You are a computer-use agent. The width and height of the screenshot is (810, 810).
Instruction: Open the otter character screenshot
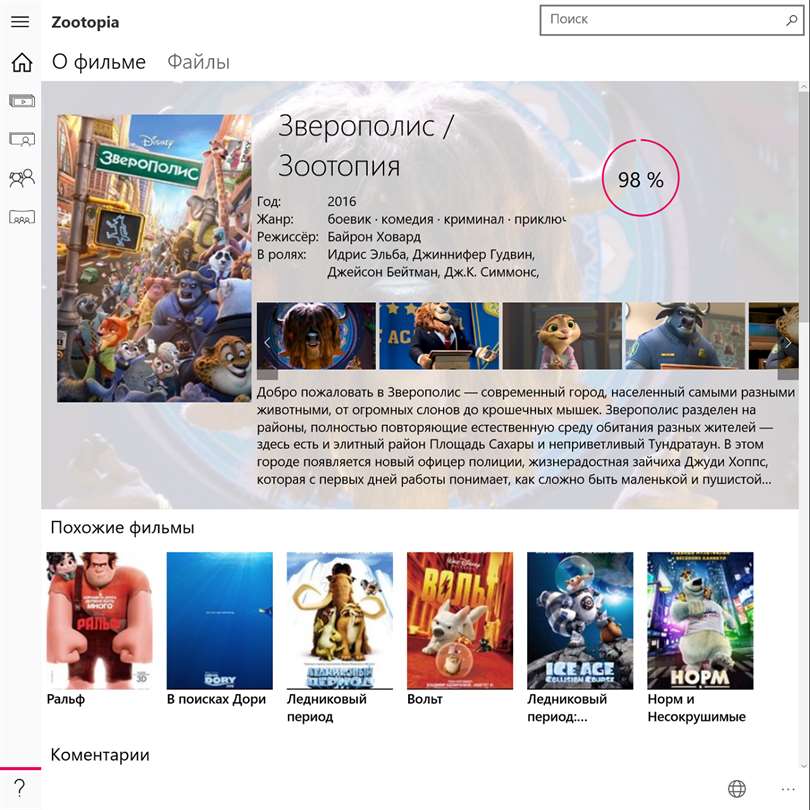563,336
